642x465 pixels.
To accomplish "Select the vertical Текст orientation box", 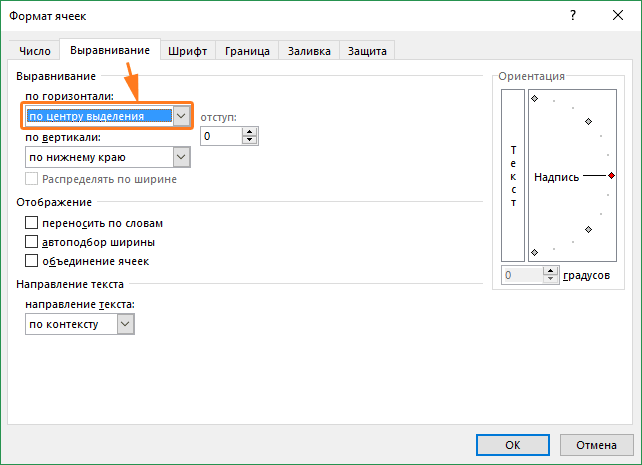I will (513, 175).
